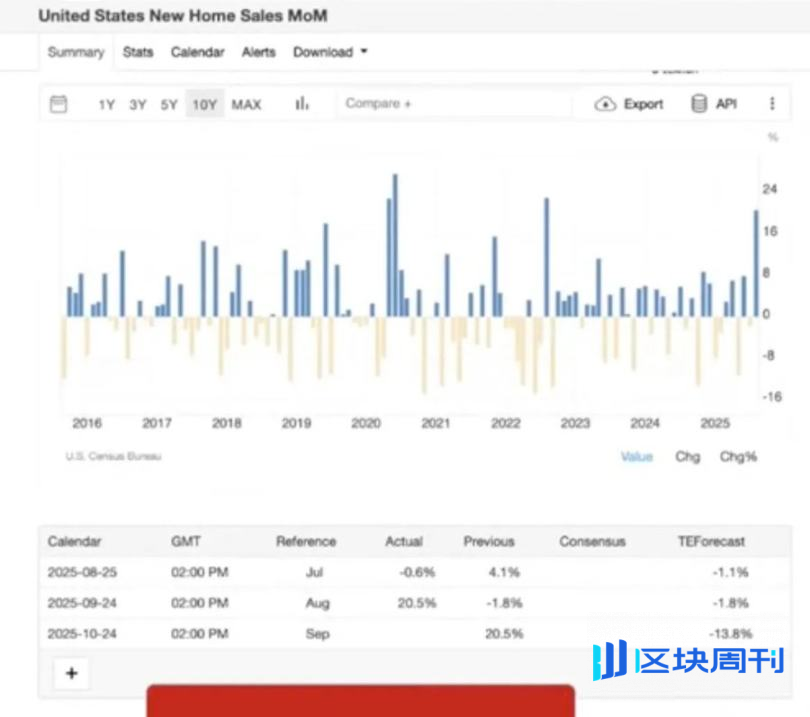Expand the Download dropdown
This screenshot has width=810, height=717.
(330, 52)
